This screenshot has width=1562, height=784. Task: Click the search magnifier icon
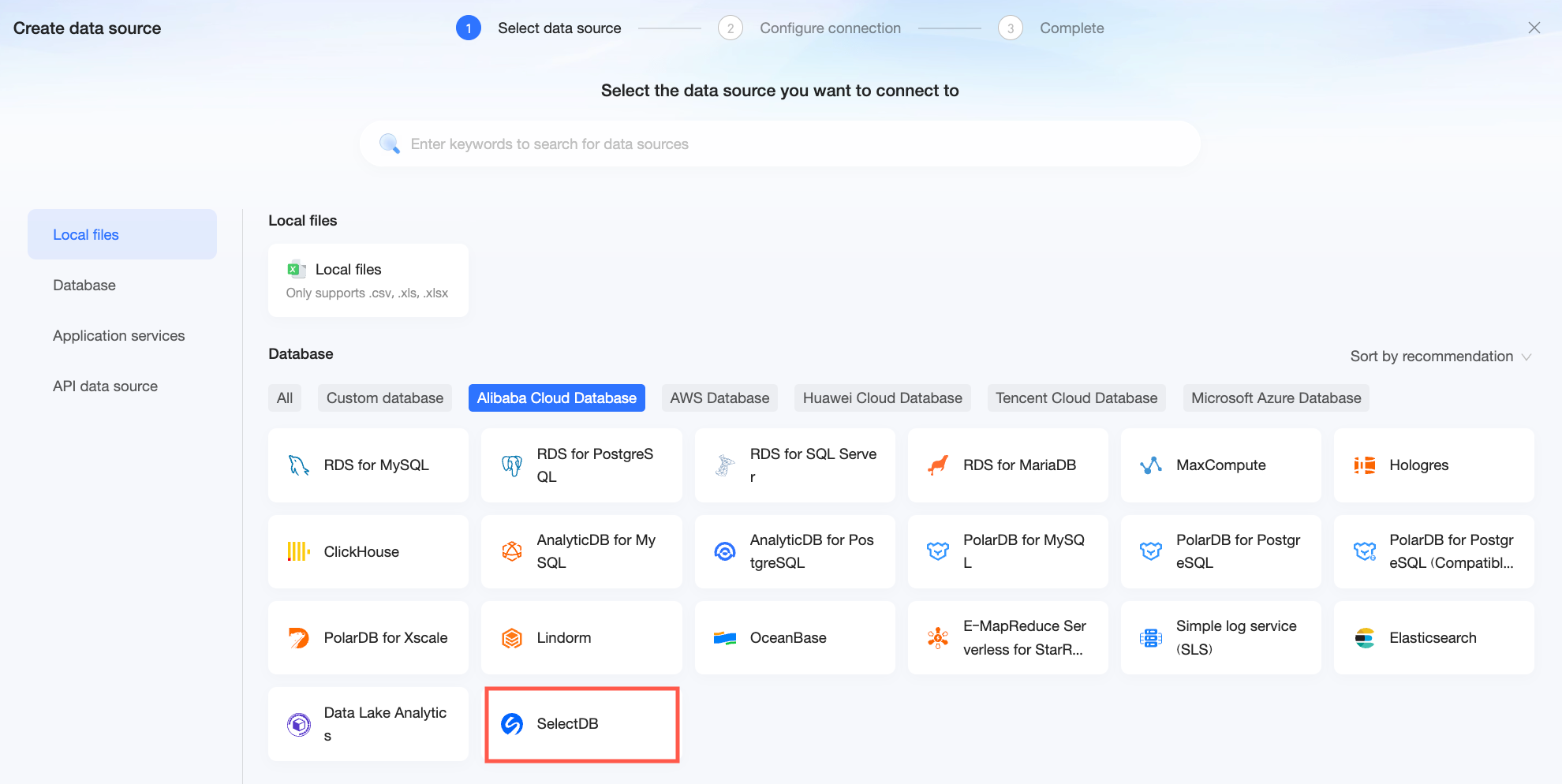pos(390,144)
